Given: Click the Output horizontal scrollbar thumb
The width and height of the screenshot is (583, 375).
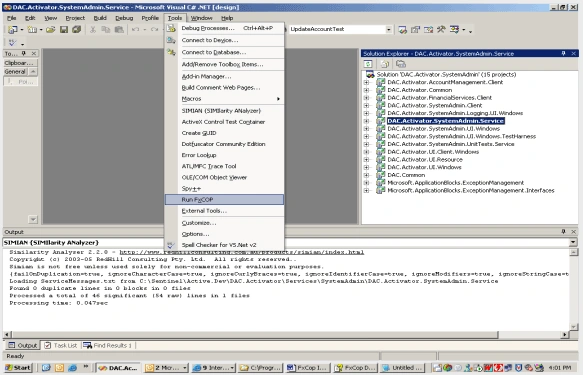Looking at the screenshot, I should pos(255,334).
